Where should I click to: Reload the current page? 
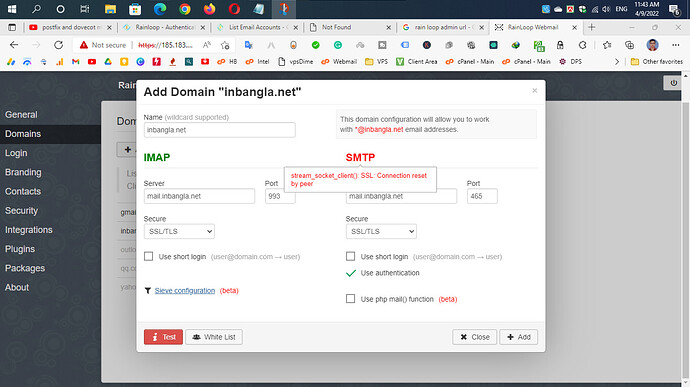(58, 45)
